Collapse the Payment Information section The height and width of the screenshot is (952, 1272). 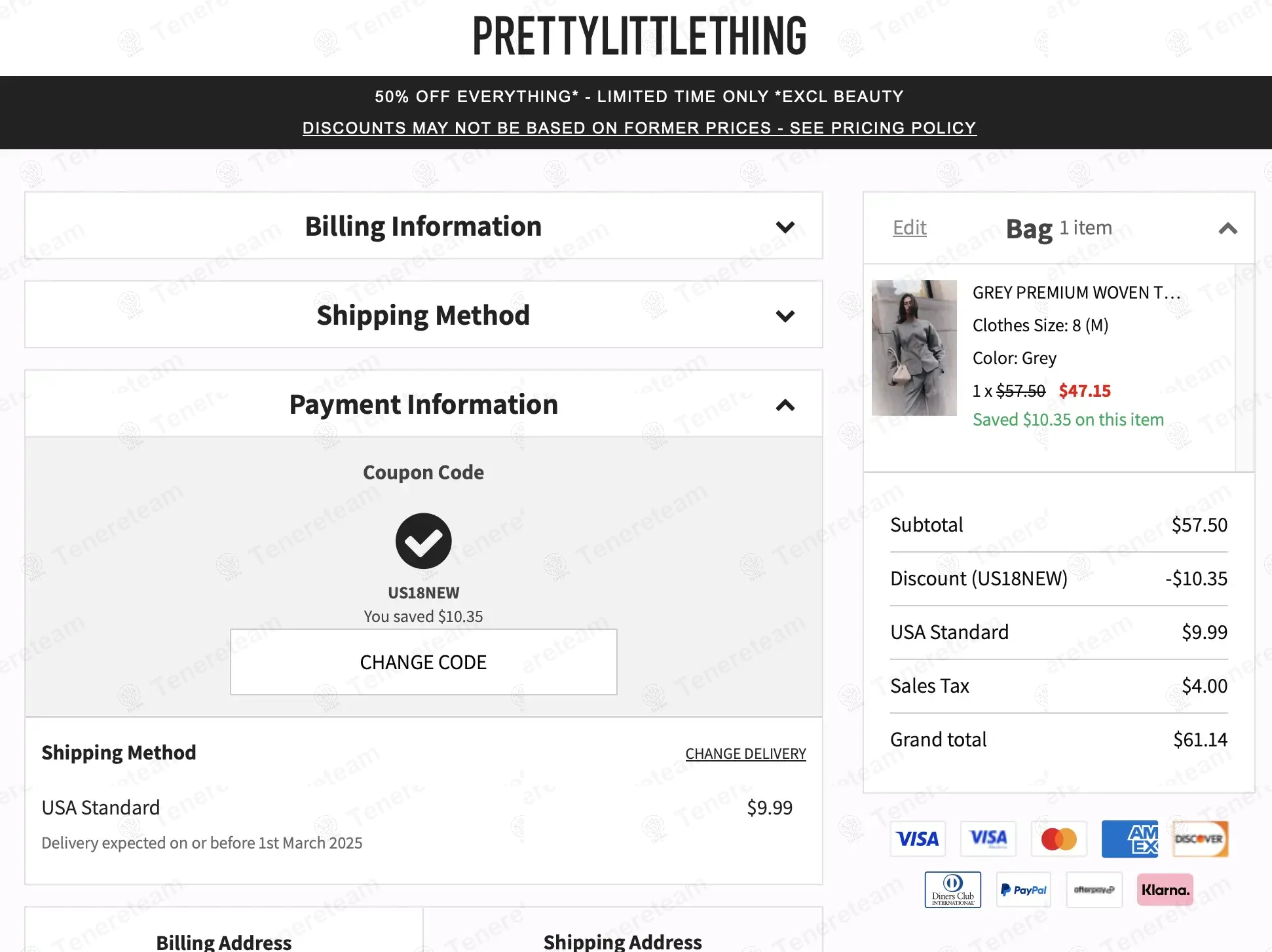pyautogui.click(x=785, y=405)
